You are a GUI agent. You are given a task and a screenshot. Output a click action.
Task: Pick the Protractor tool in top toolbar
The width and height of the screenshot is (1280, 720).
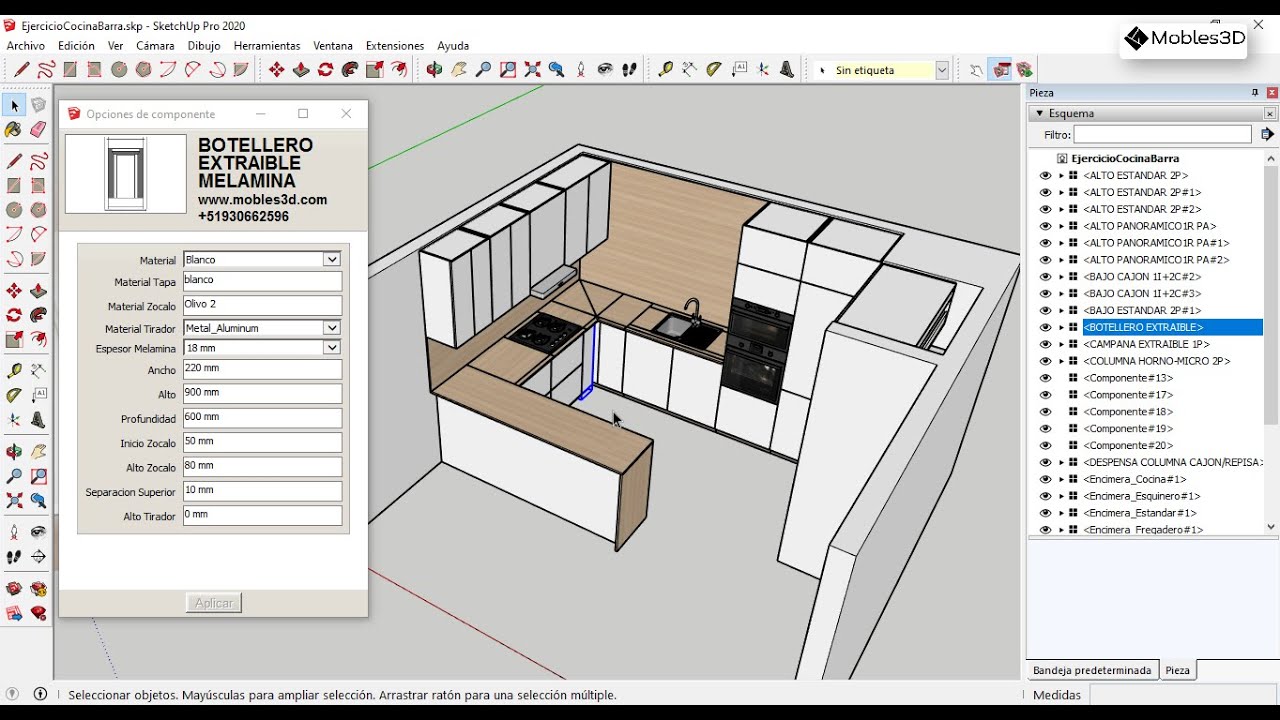[x=714, y=70]
